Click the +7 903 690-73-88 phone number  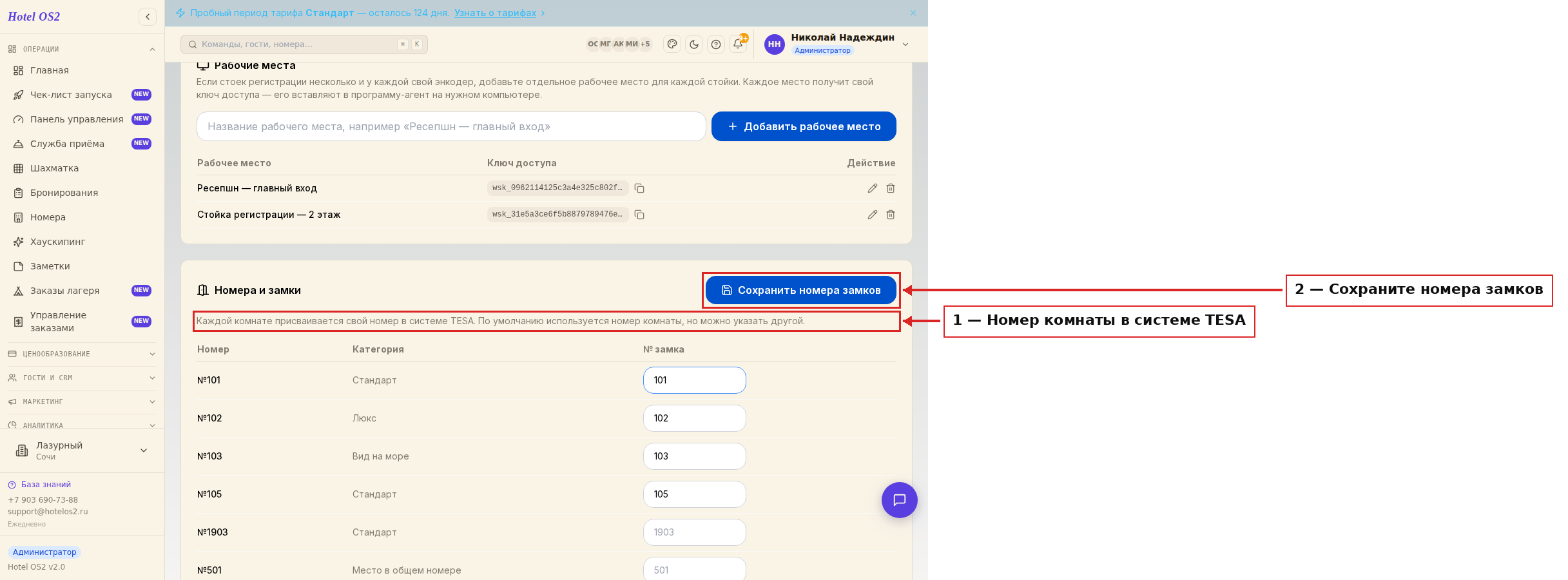(x=43, y=500)
